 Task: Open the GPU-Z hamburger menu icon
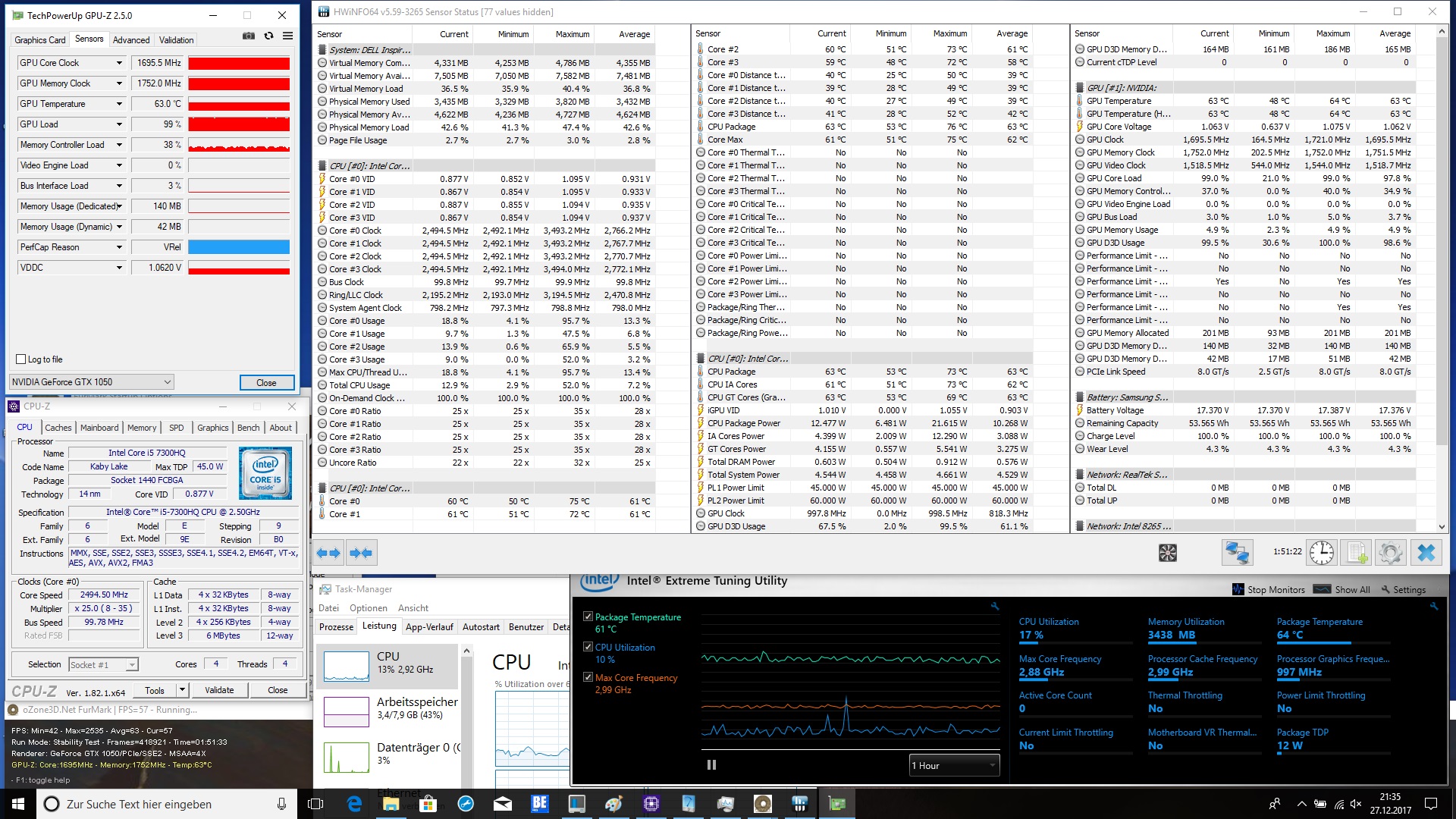point(288,36)
